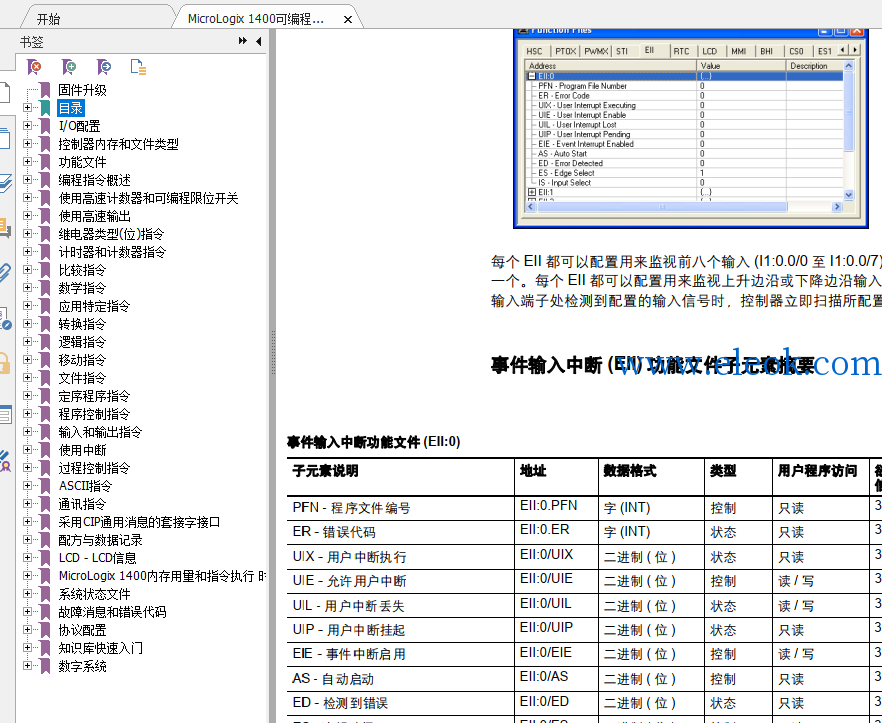Click the bookmark icon beside 固件升级
This screenshot has height=723, width=882.
(x=46, y=90)
